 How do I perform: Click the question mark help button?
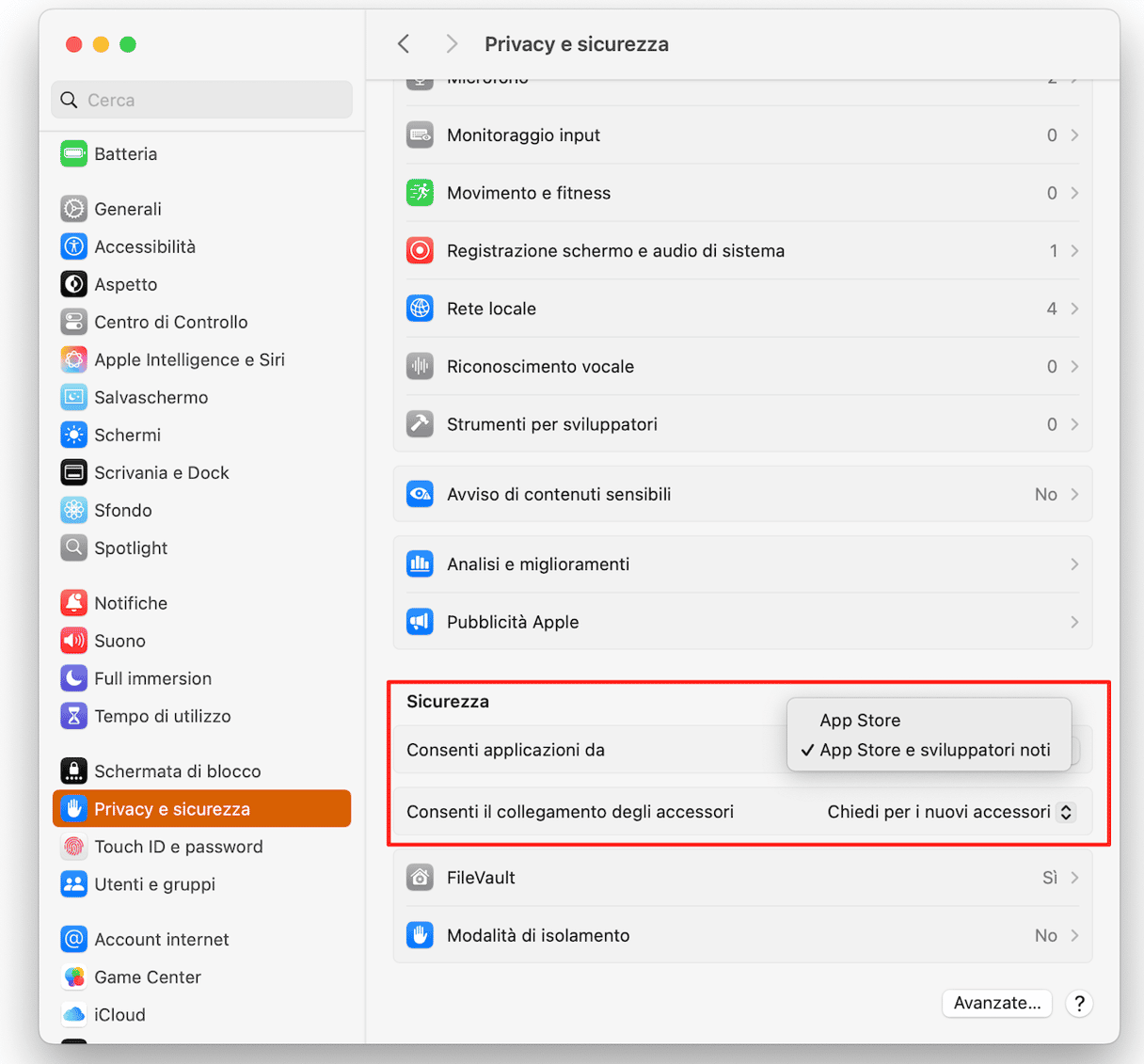click(1079, 1003)
